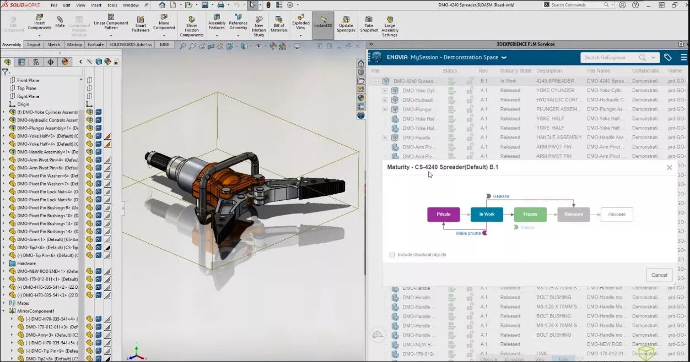This screenshot has height=362, width=690.
Task: Click the Insert Components tool
Action: [39, 22]
